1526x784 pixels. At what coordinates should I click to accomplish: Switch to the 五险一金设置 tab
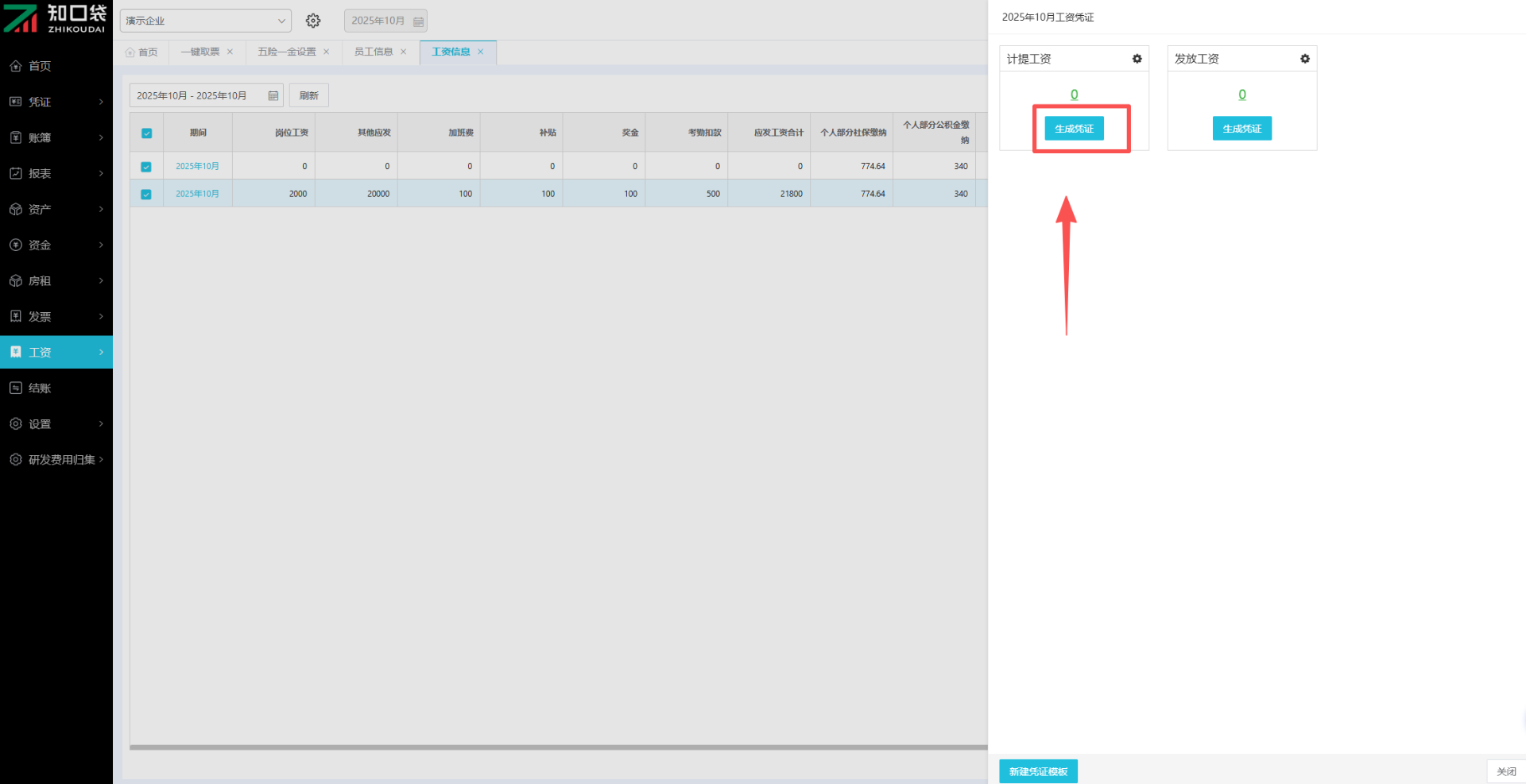(x=286, y=52)
